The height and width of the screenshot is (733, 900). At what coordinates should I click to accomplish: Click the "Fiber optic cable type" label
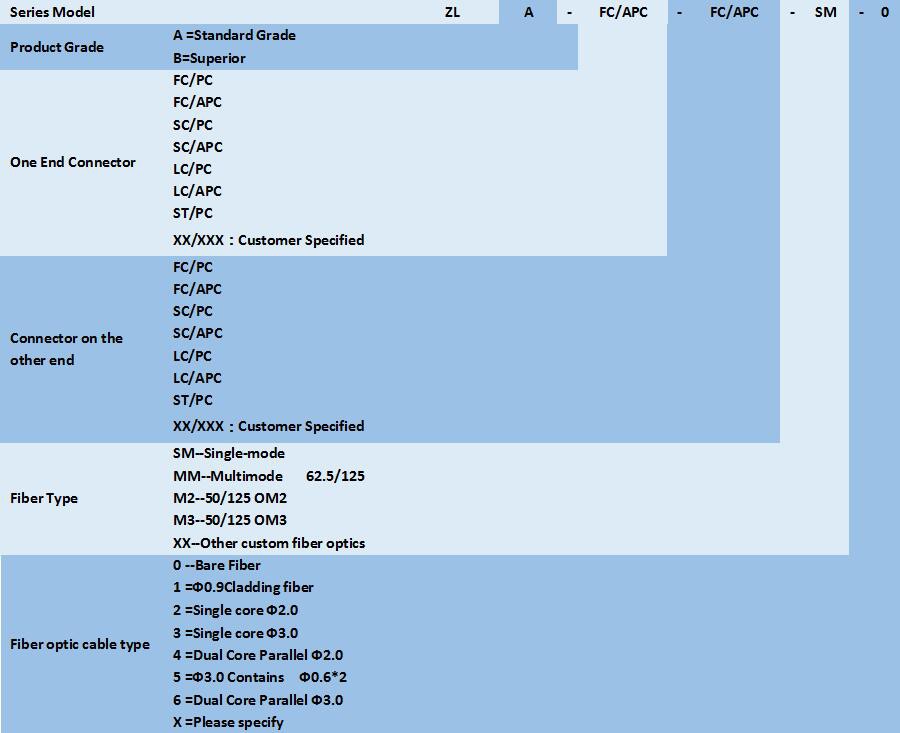click(x=80, y=644)
